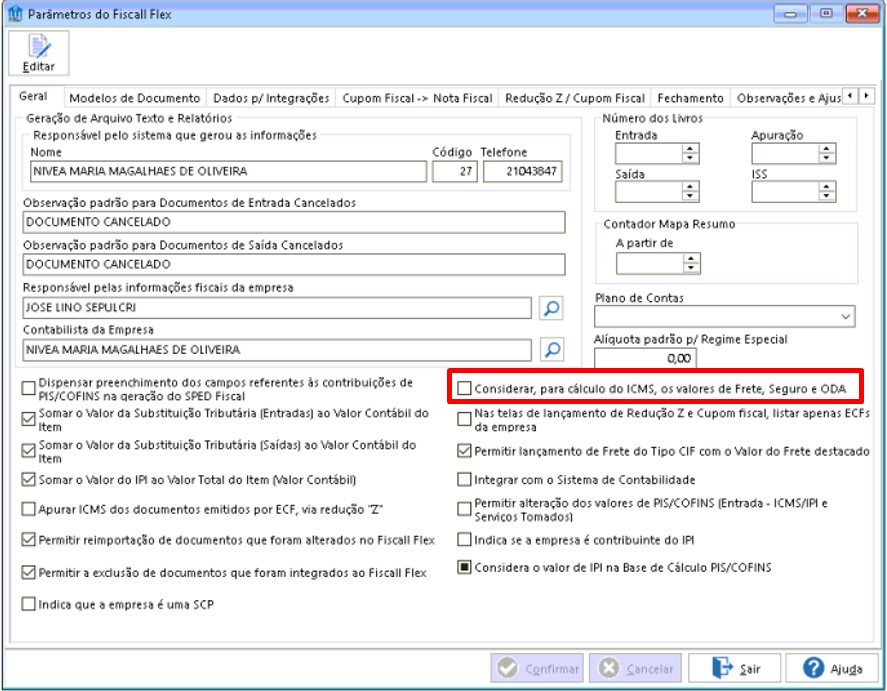Search responsible person JOSE LINO SEPULCRI magnifier

click(551, 308)
